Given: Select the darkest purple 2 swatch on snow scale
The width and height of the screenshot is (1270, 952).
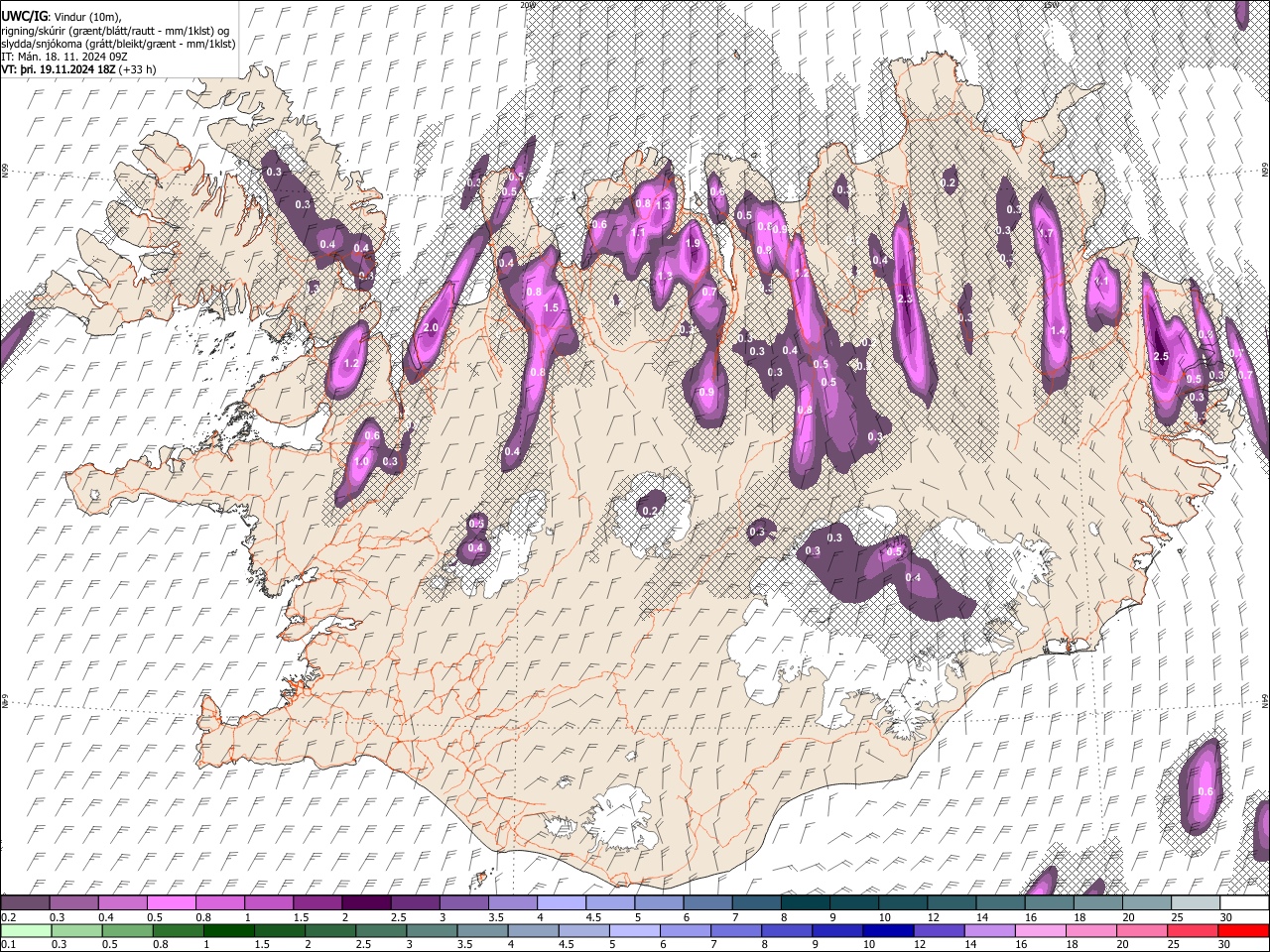Looking at the screenshot, I should coord(366,903).
